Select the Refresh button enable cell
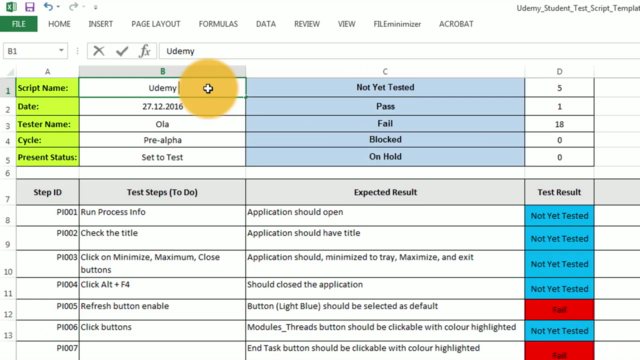 point(162,310)
